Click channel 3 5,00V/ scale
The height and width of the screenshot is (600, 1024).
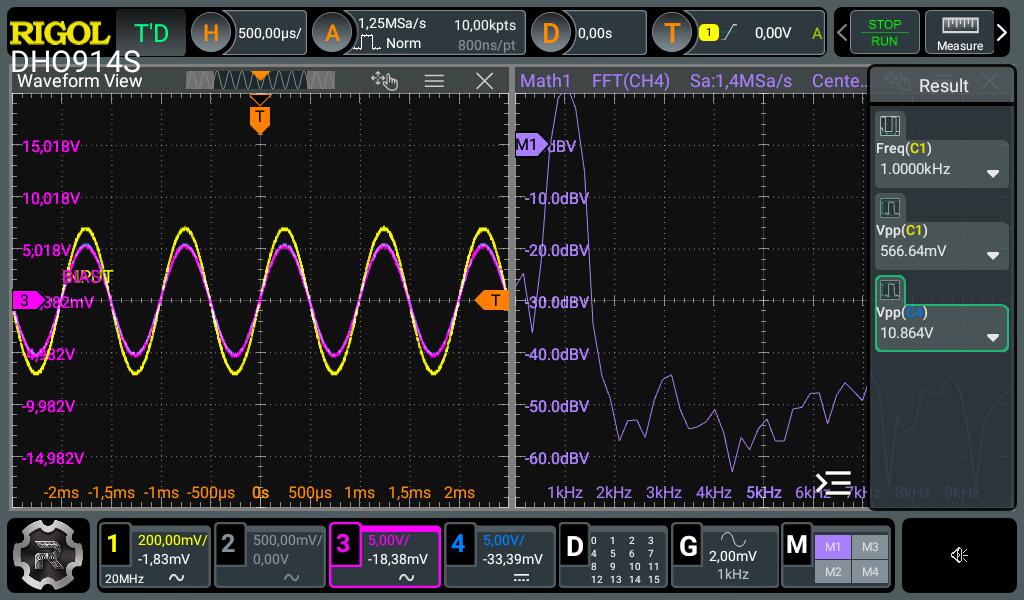tap(389, 541)
